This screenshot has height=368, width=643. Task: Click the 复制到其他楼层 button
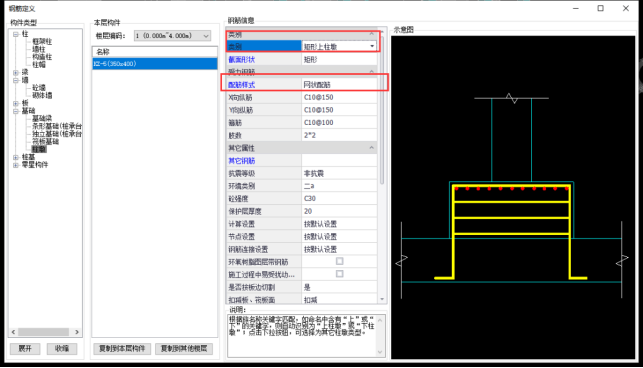[184, 349]
